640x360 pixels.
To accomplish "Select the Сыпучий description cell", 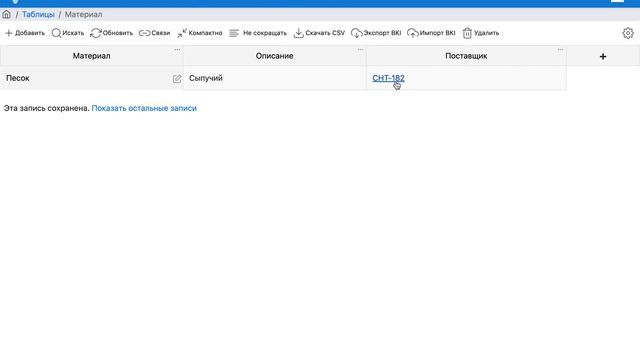I will (x=275, y=78).
